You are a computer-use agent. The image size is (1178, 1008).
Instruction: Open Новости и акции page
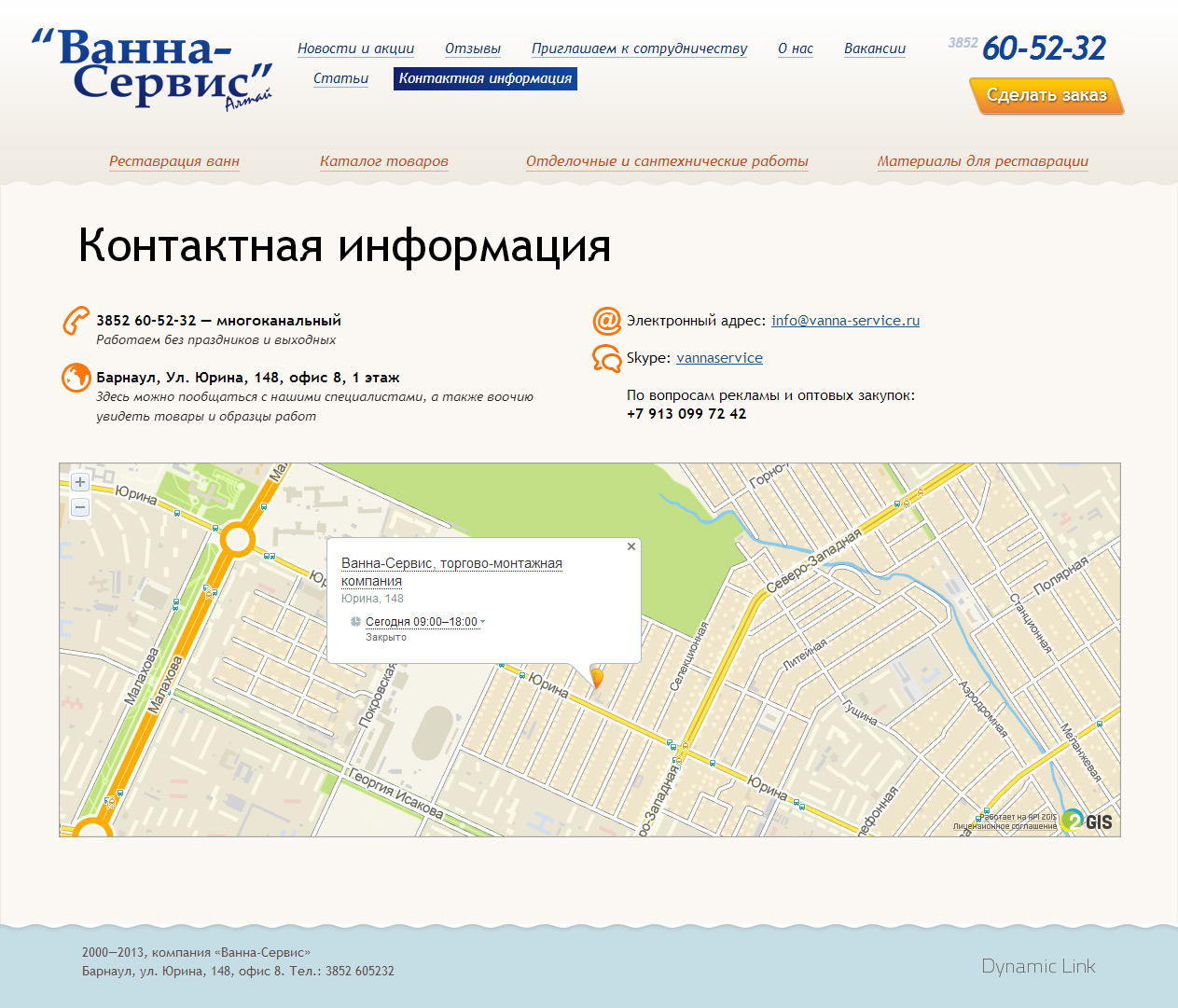coord(356,48)
